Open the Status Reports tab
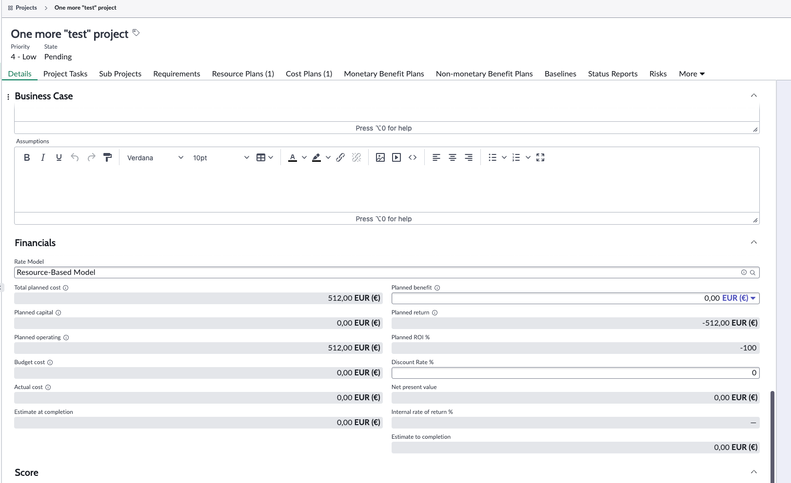The height and width of the screenshot is (483, 791). (x=612, y=74)
